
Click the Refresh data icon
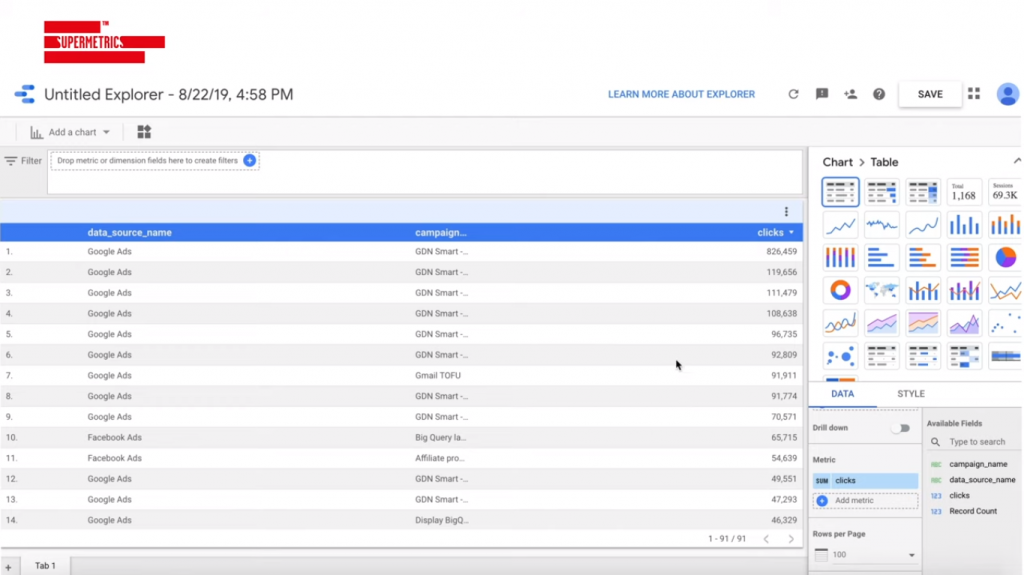pyautogui.click(x=793, y=94)
